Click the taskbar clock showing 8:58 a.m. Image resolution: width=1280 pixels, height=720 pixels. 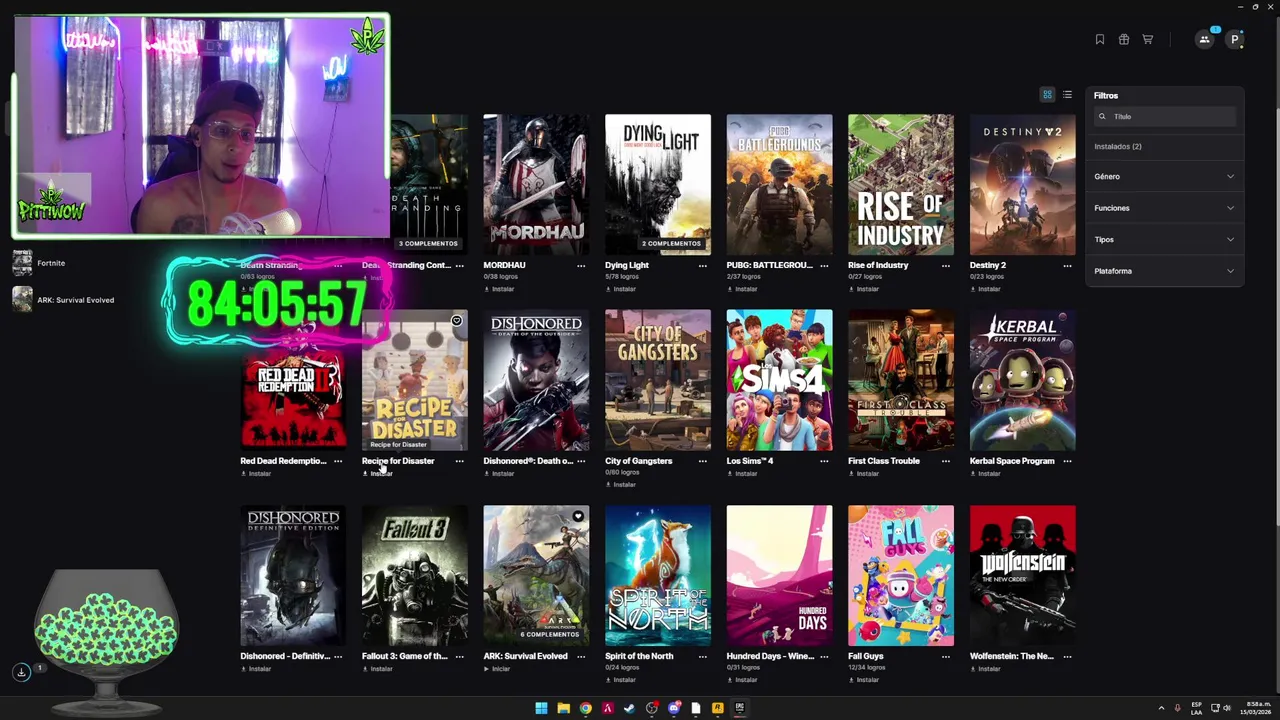point(1254,708)
